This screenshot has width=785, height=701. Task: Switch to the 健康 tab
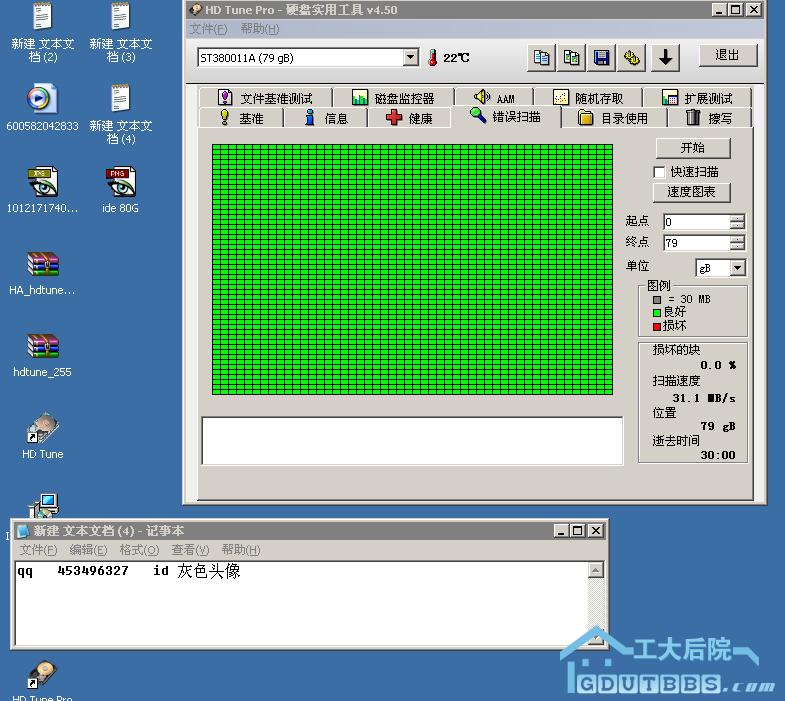(x=410, y=118)
